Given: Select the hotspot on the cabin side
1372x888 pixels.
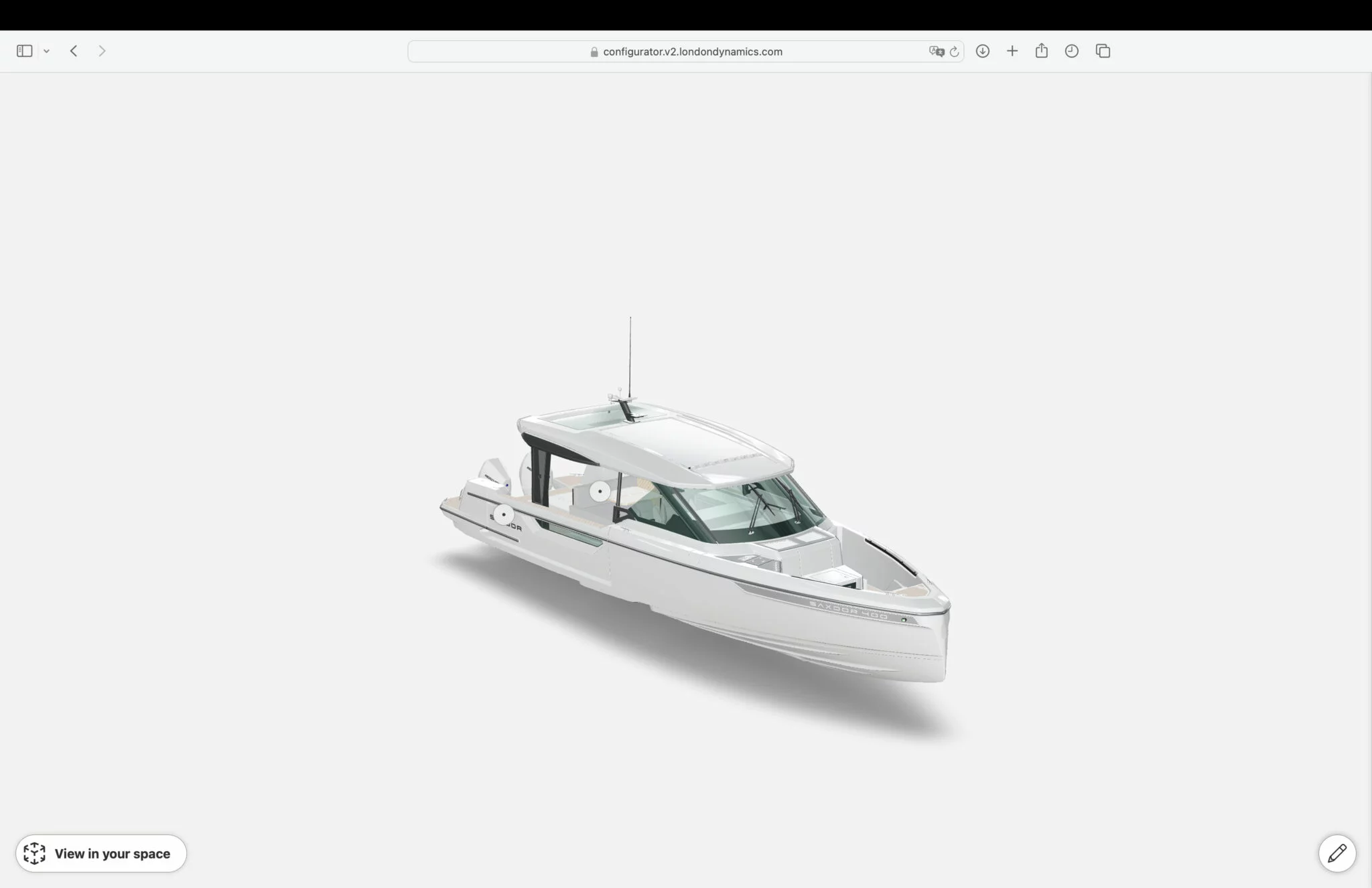Looking at the screenshot, I should point(600,492).
